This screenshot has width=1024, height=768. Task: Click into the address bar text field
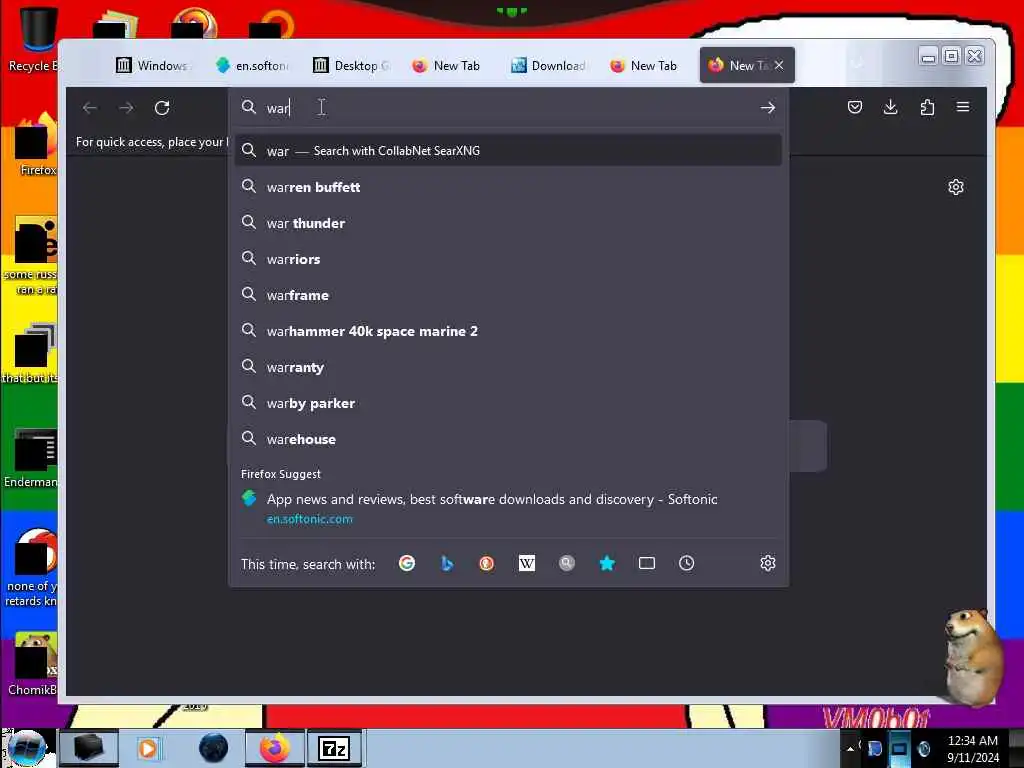(509, 108)
